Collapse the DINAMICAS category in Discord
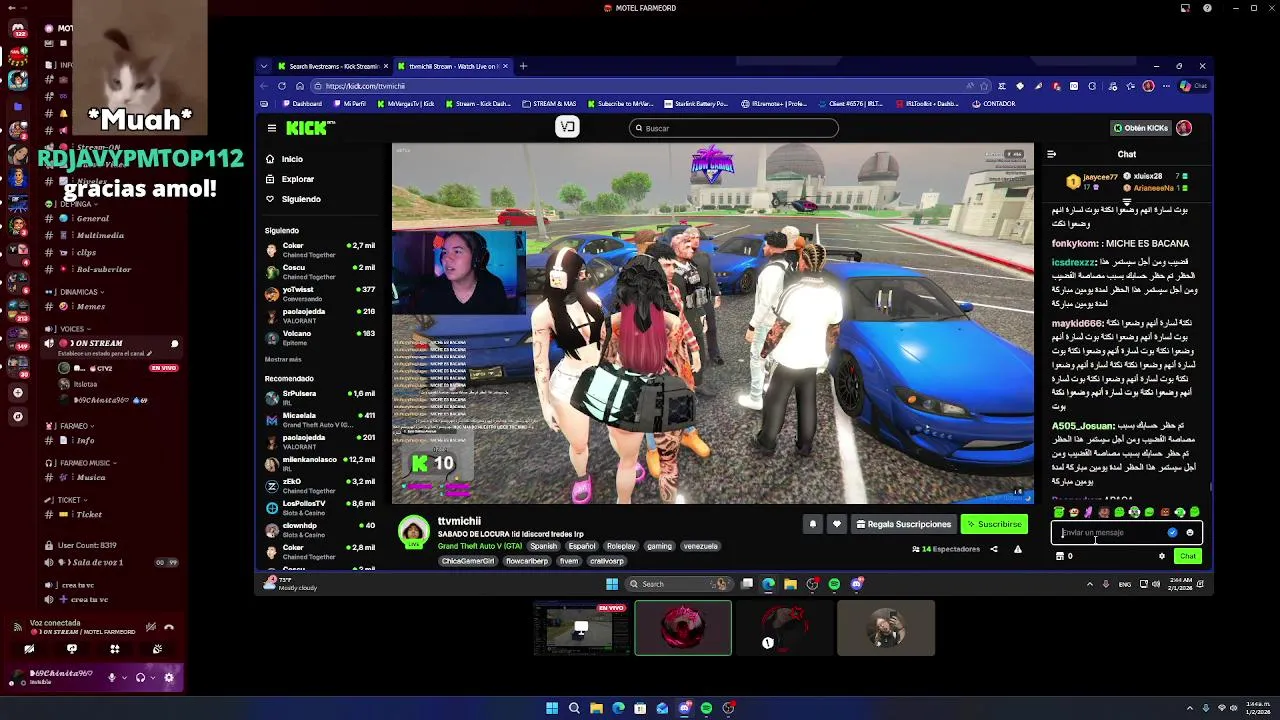 pos(83,292)
